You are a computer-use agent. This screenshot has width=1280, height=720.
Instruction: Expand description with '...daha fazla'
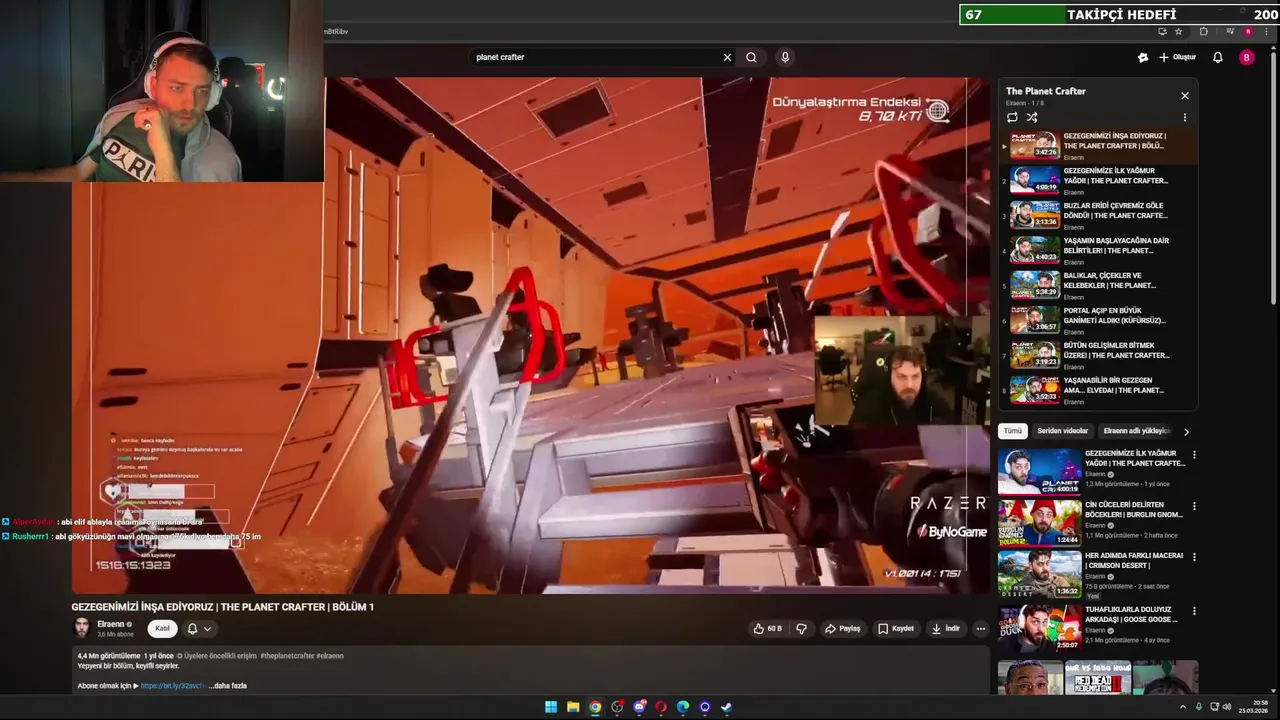click(x=228, y=686)
